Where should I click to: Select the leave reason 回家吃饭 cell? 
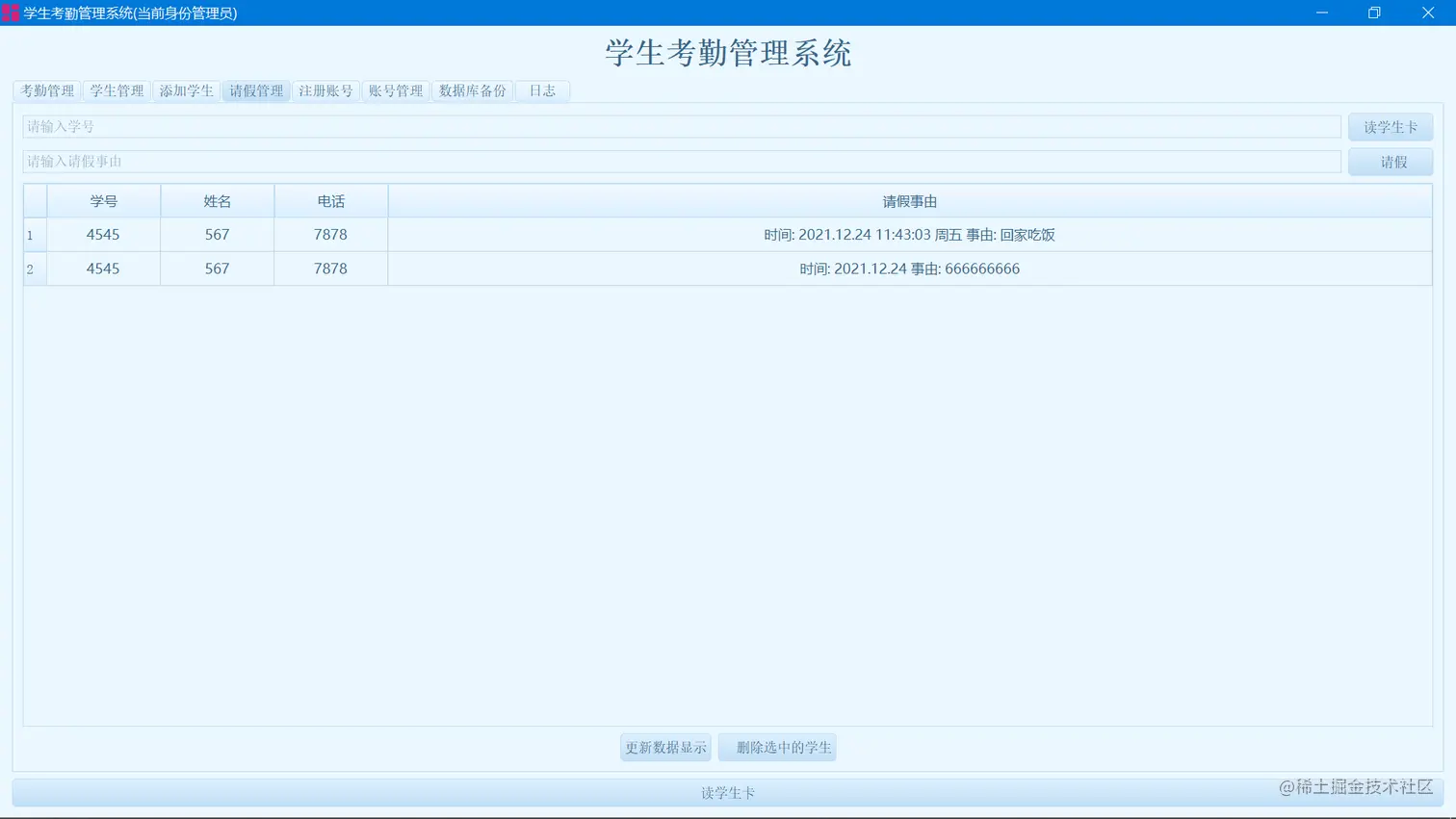point(910,235)
